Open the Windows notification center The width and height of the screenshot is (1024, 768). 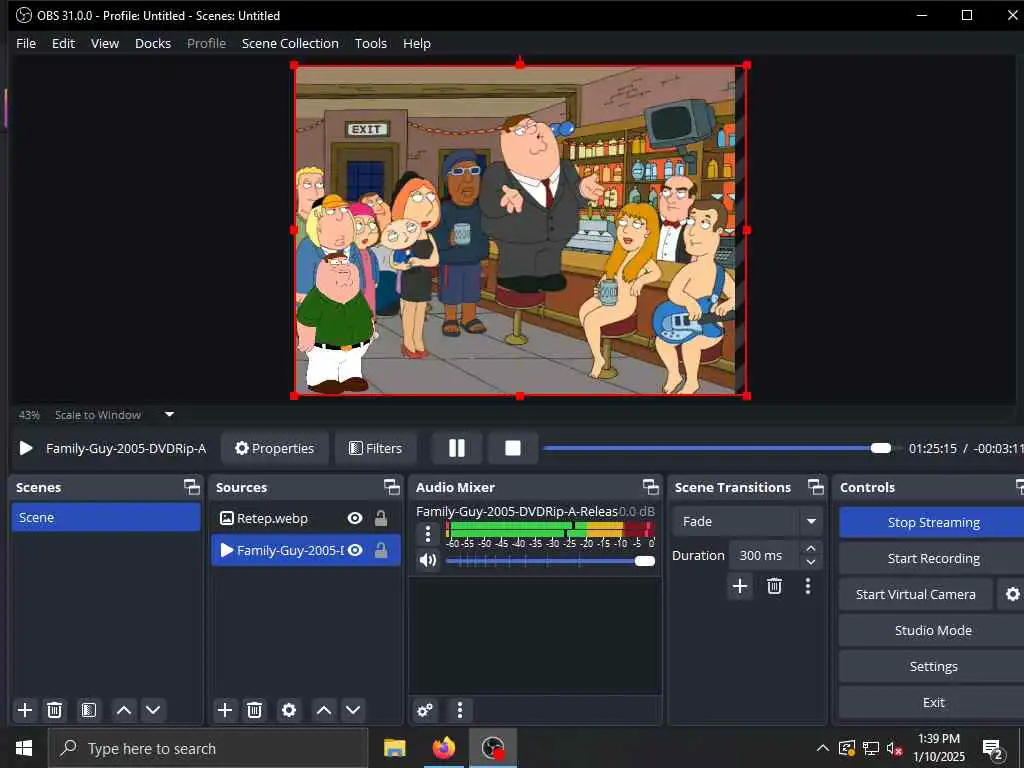click(x=992, y=749)
